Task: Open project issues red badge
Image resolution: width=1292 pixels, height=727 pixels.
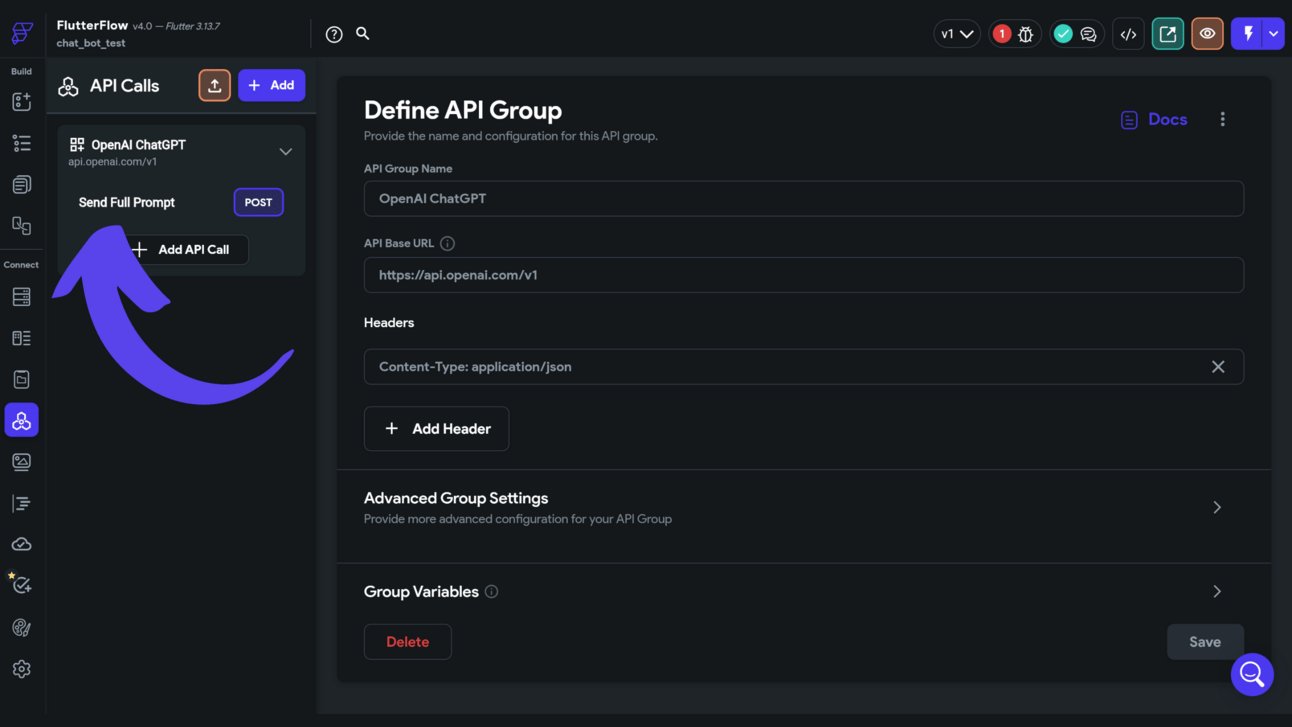Action: pos(1001,34)
